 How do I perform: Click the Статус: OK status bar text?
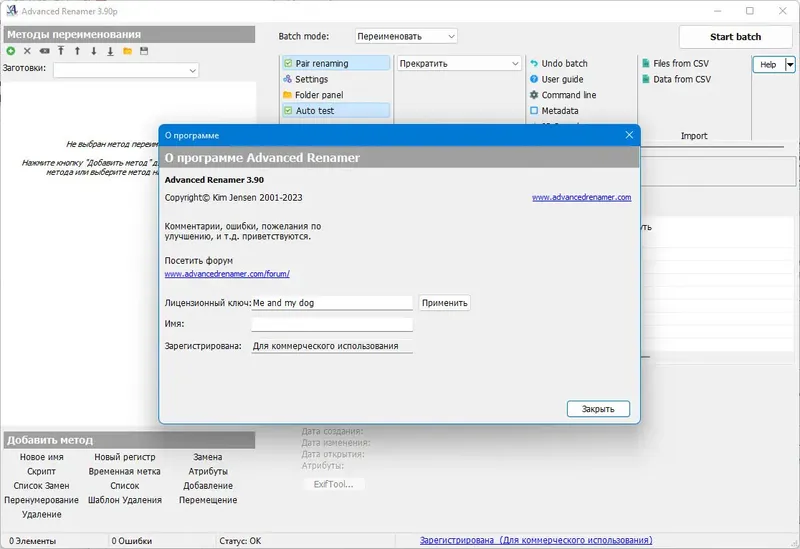[x=240, y=541]
